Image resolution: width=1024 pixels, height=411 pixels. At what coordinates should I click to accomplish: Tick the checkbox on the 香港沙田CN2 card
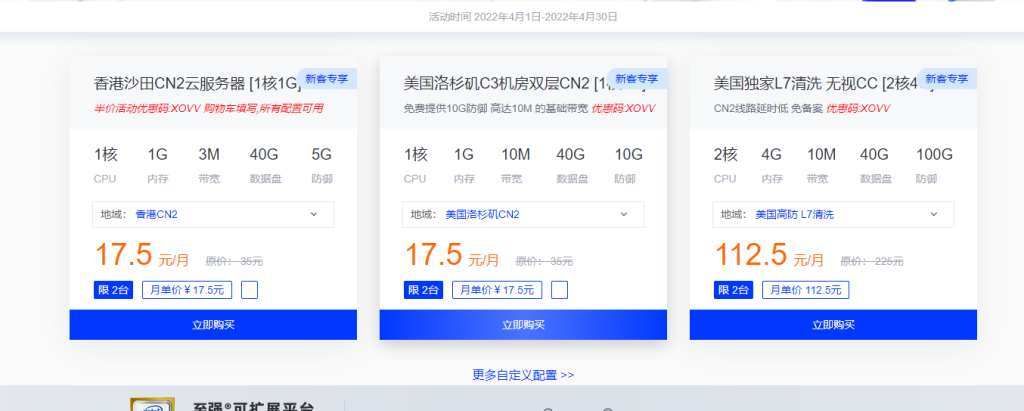tap(250, 290)
